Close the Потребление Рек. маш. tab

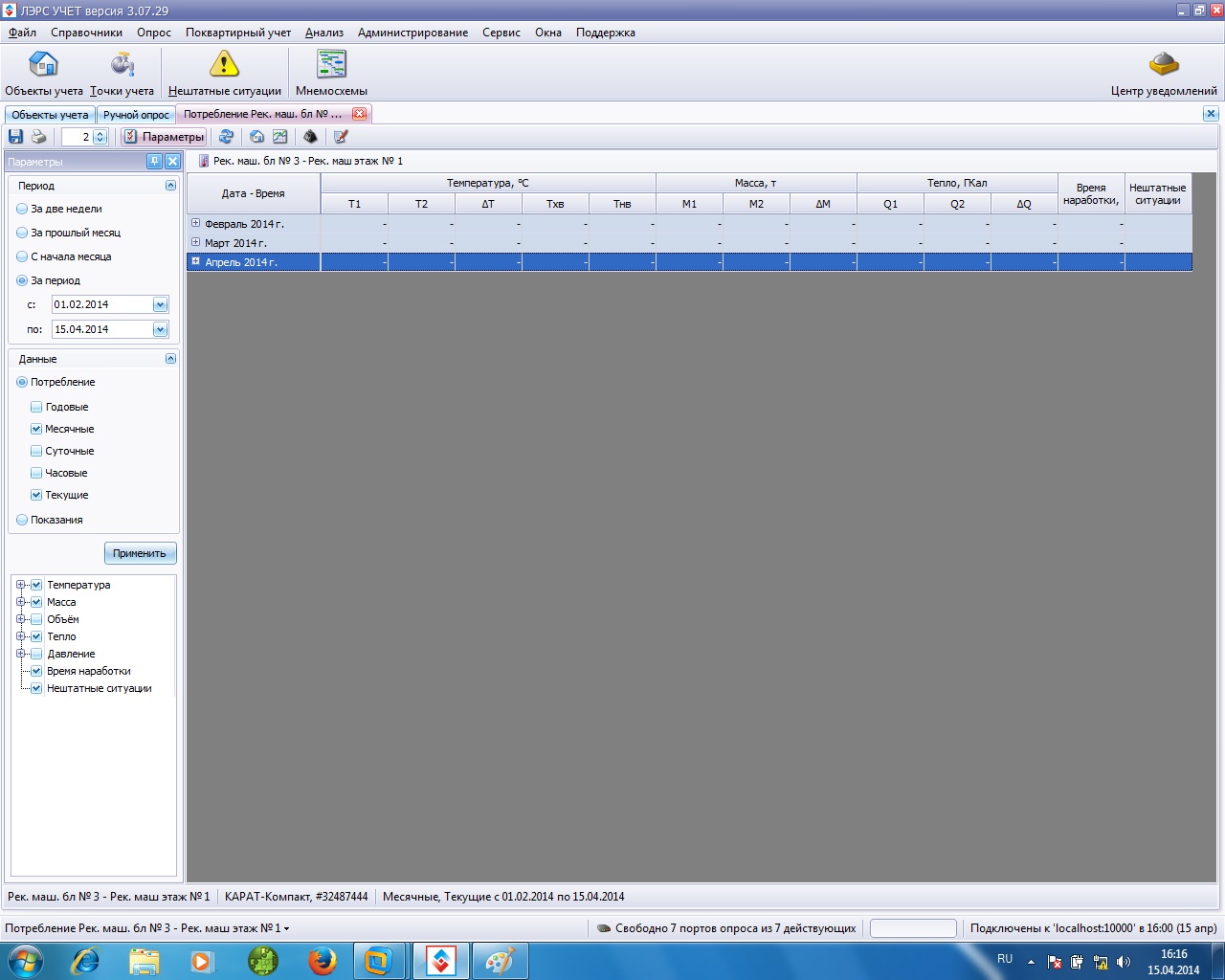[x=360, y=114]
